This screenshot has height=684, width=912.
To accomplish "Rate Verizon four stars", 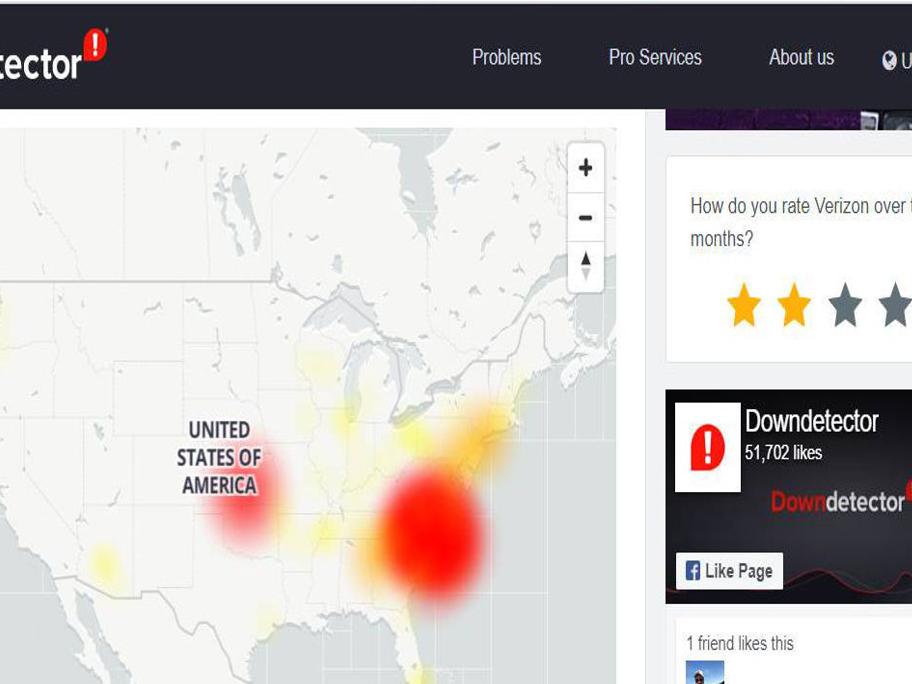I will tap(895, 305).
